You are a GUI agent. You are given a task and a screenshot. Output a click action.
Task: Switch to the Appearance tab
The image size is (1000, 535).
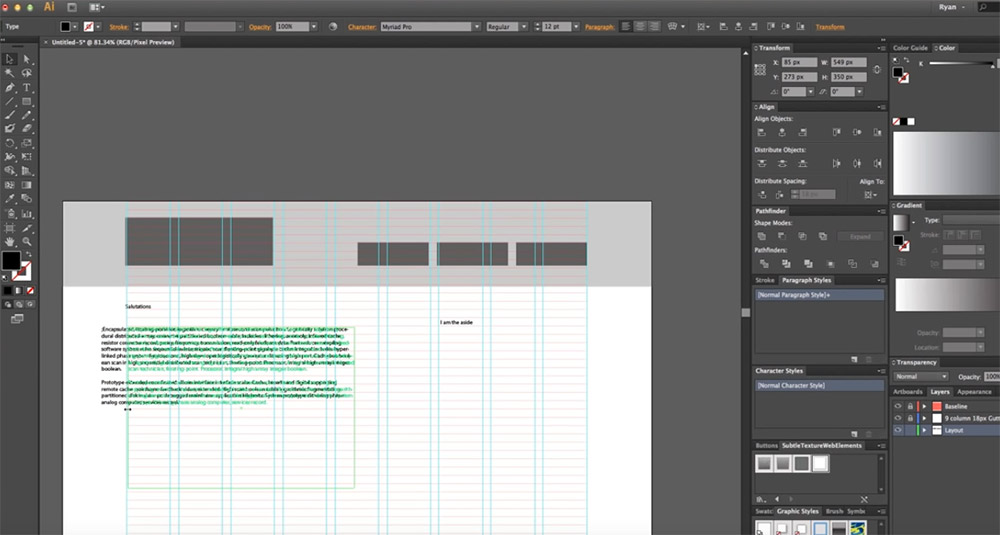pos(974,392)
